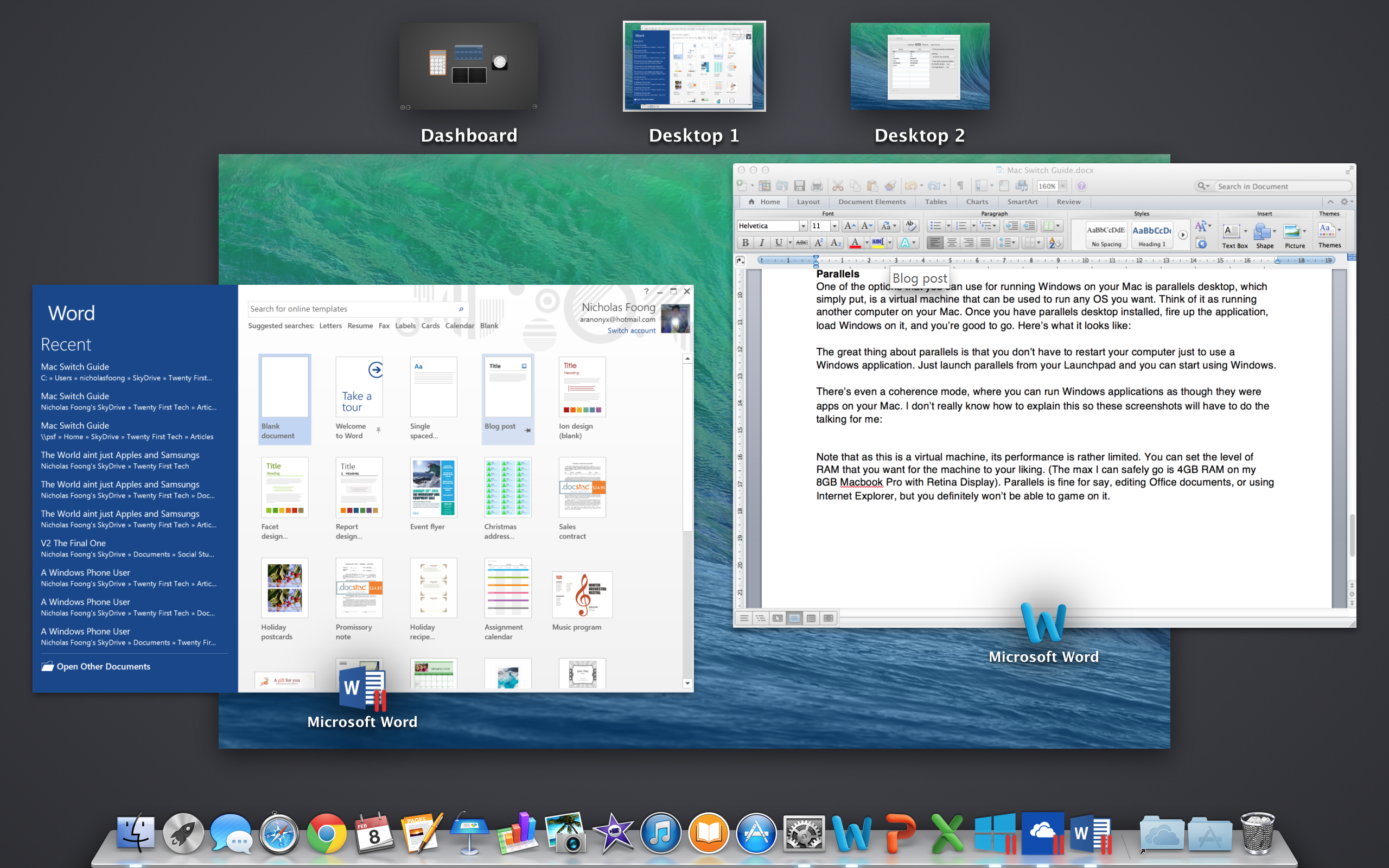Click the Sort A-Z icon
This screenshot has width=1389, height=868.
pos(1054,243)
